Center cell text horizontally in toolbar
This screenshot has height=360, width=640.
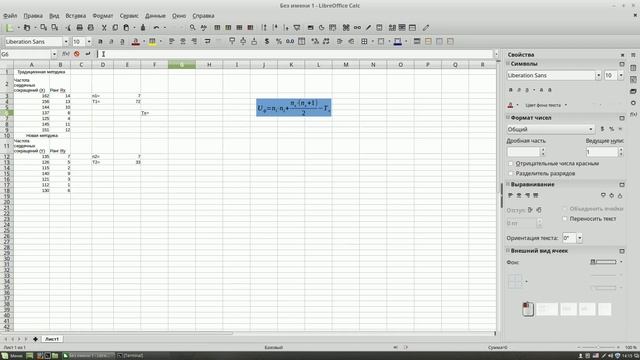(x=183, y=42)
